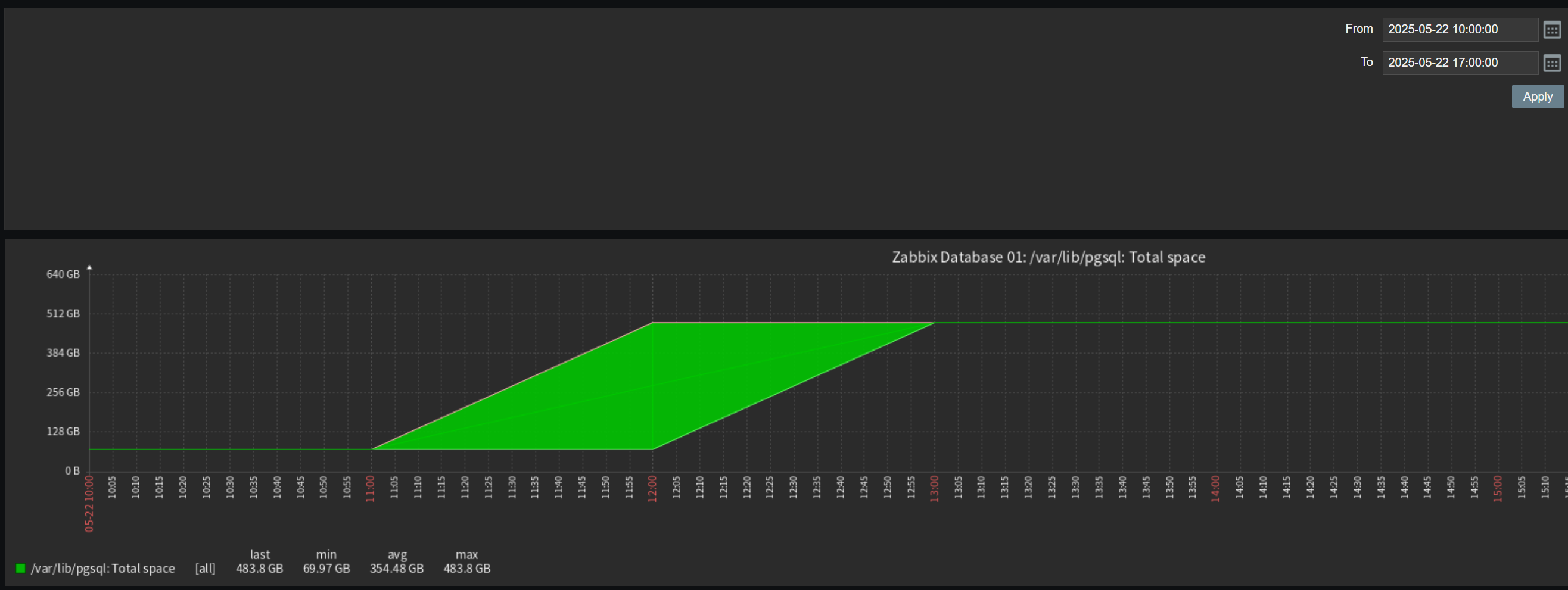Viewport: 1568px width, 590px height.
Task: Open the calendar picker for To date
Action: point(1551,63)
